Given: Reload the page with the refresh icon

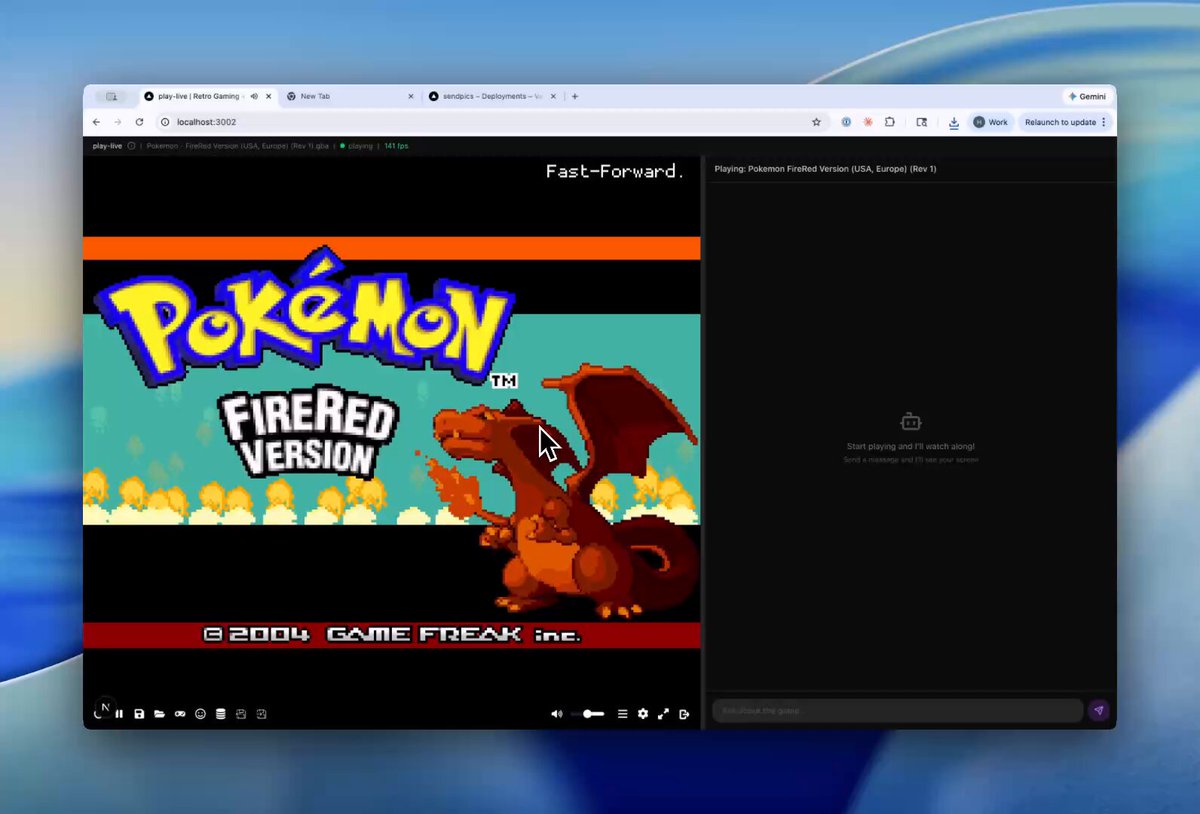Looking at the screenshot, I should 139,122.
